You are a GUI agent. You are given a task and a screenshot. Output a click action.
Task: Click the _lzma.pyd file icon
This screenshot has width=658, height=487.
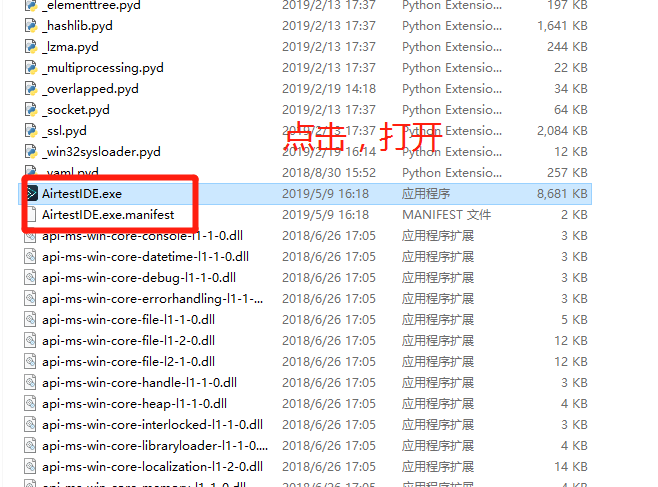(x=31, y=47)
